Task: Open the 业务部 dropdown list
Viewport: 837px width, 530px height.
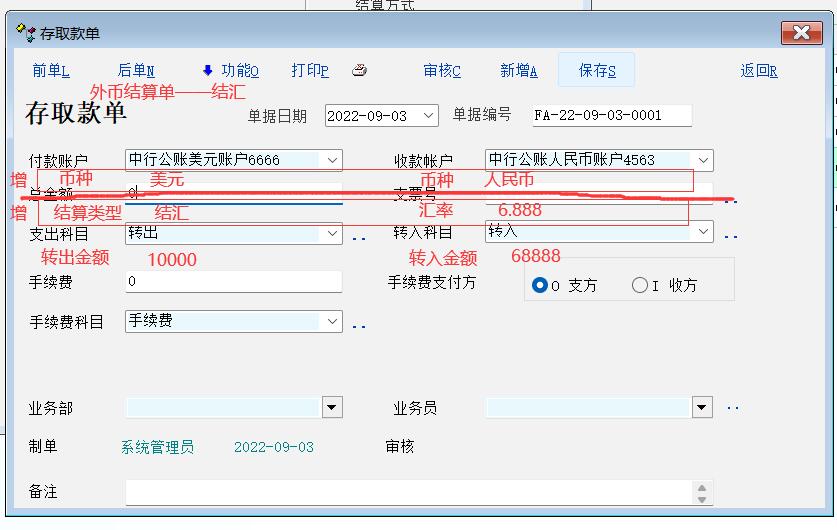Action: click(332, 408)
